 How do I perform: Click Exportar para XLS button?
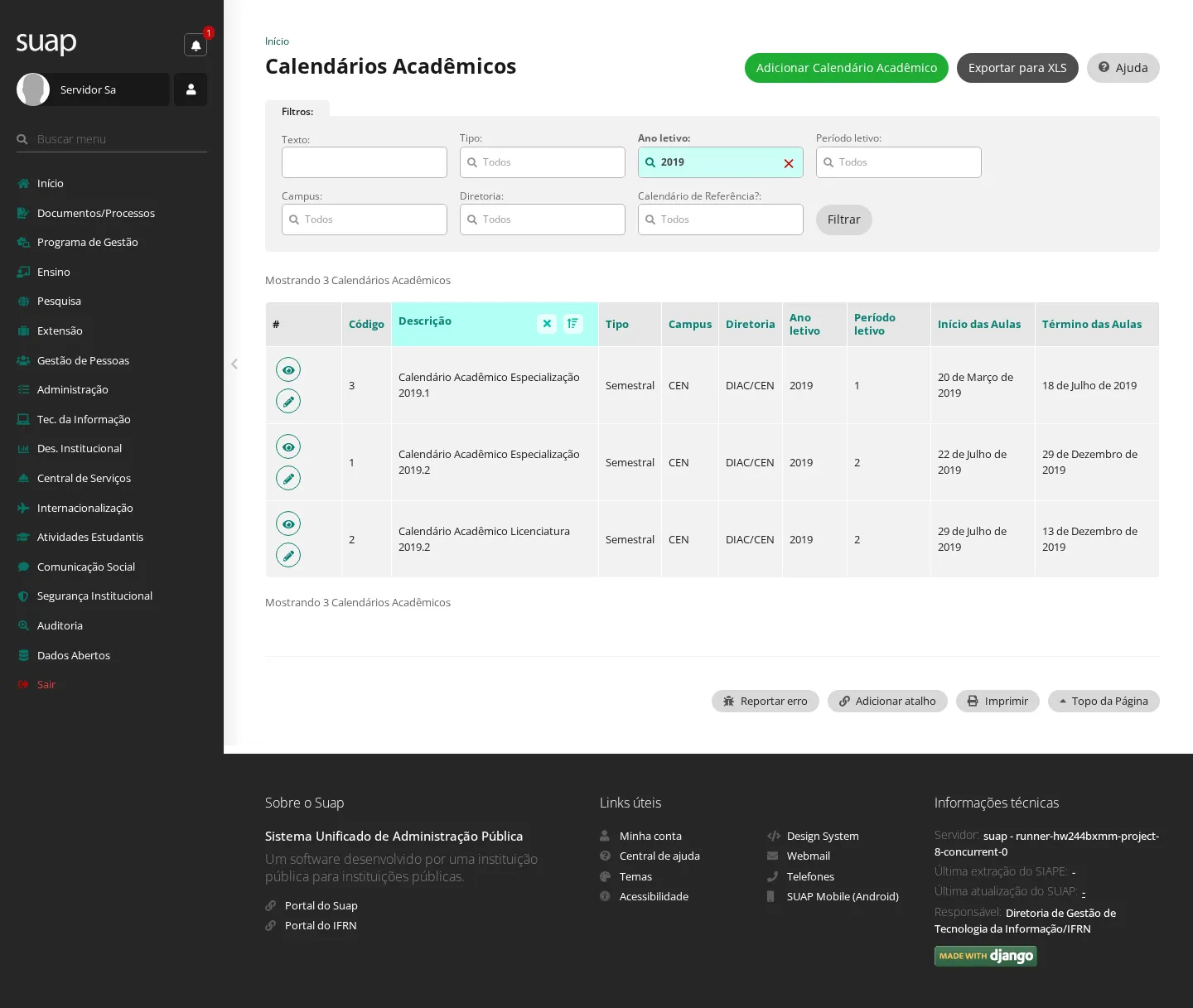pos(1017,68)
